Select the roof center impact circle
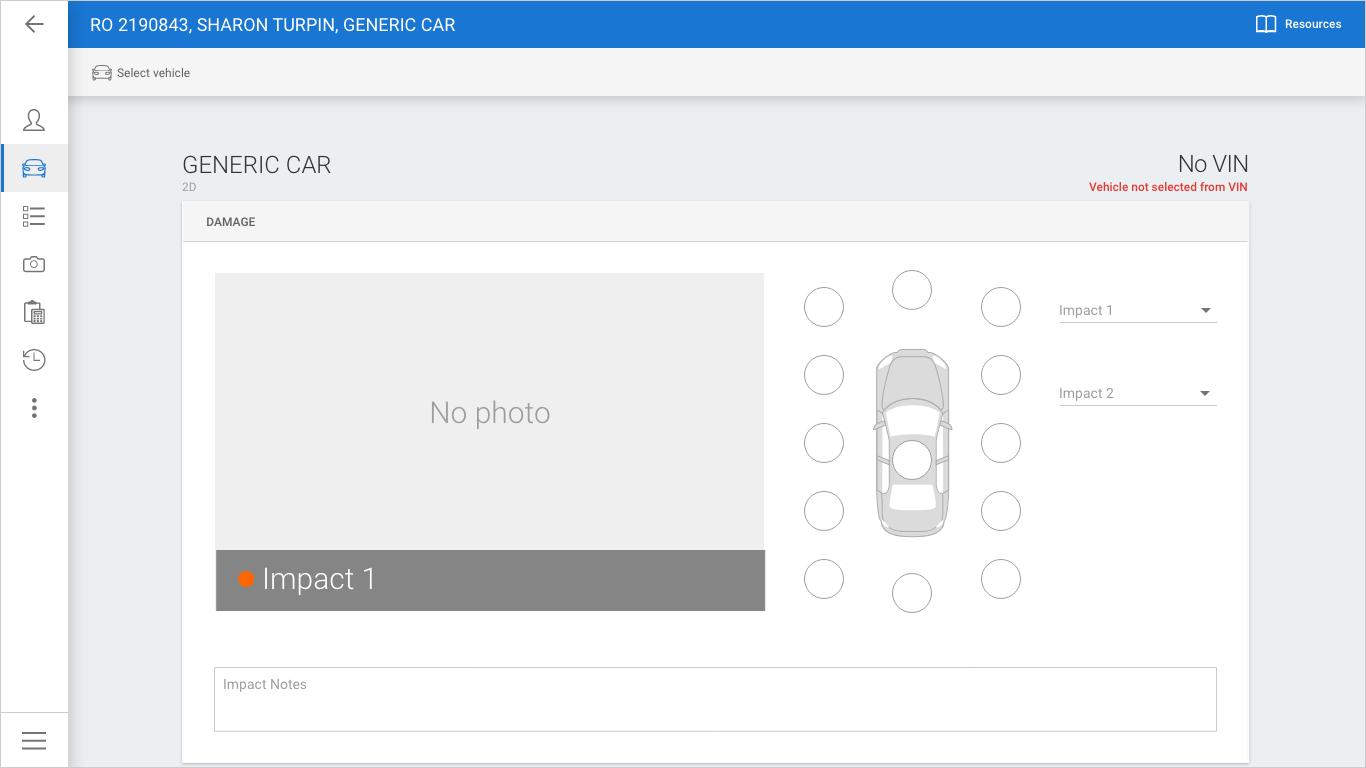The width and height of the screenshot is (1366, 768). [x=912, y=460]
